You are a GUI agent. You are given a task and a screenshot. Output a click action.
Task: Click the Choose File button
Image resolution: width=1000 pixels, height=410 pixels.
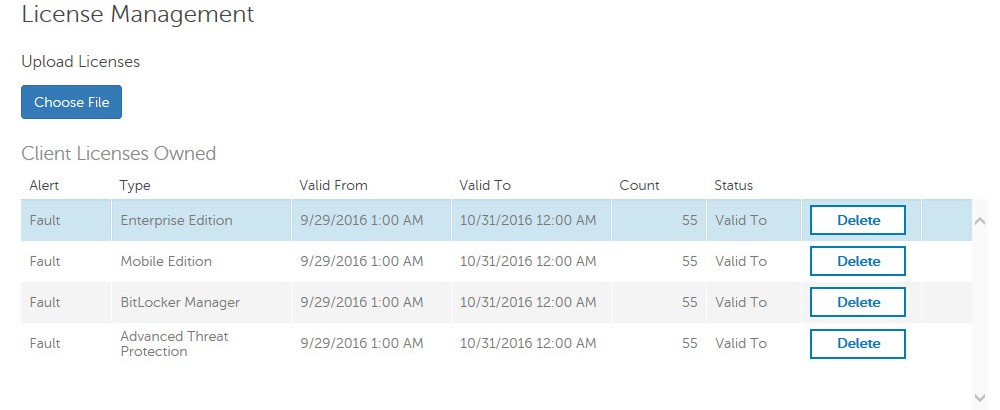(71, 102)
